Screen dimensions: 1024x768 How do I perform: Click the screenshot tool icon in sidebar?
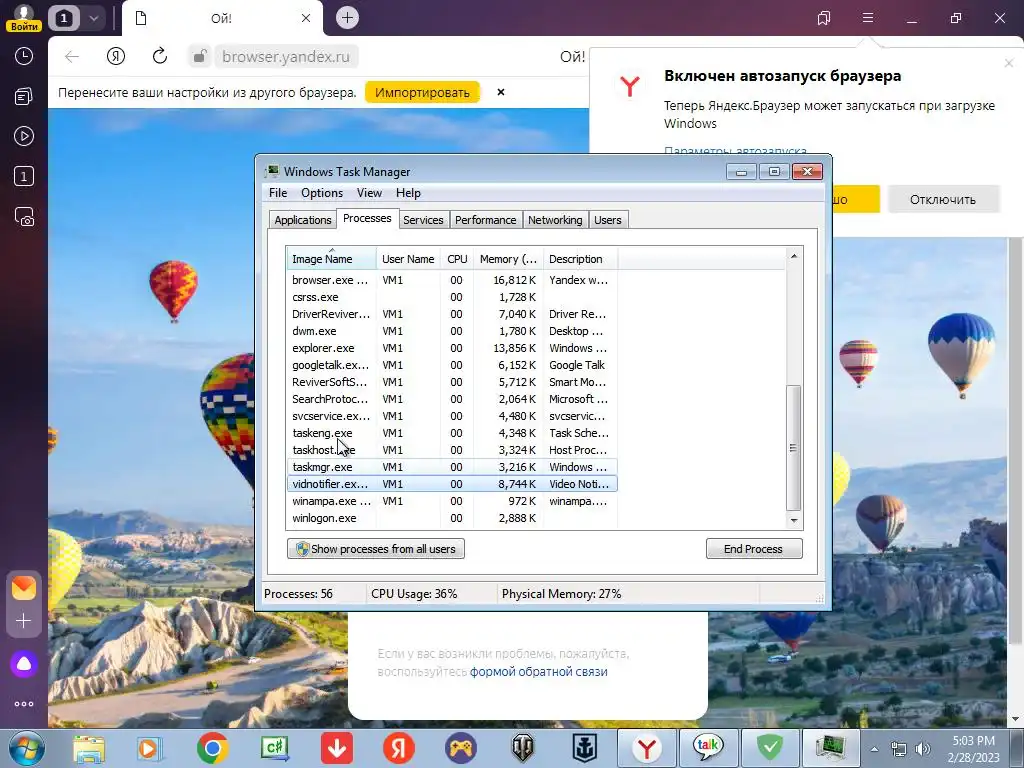[x=24, y=217]
